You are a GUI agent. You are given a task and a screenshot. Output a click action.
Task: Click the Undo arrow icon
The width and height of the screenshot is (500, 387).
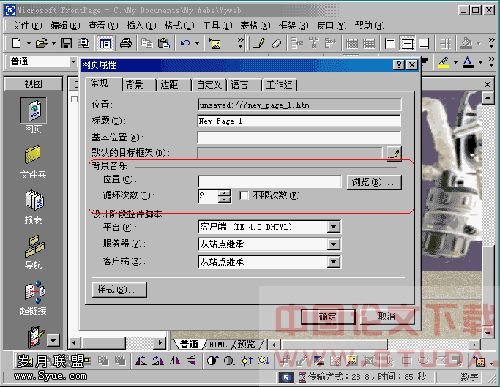(185, 43)
